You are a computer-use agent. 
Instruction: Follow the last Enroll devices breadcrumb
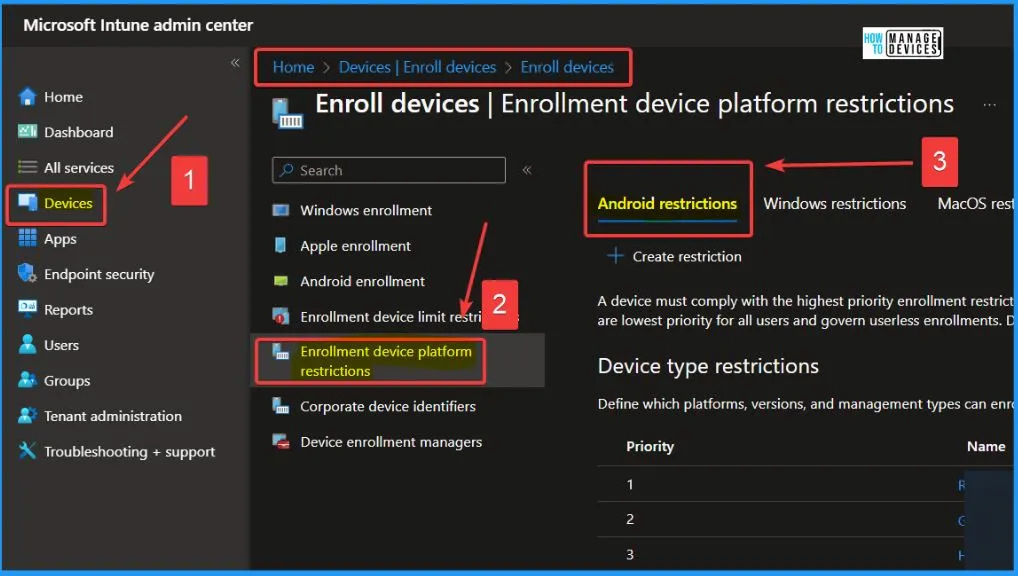coord(567,67)
